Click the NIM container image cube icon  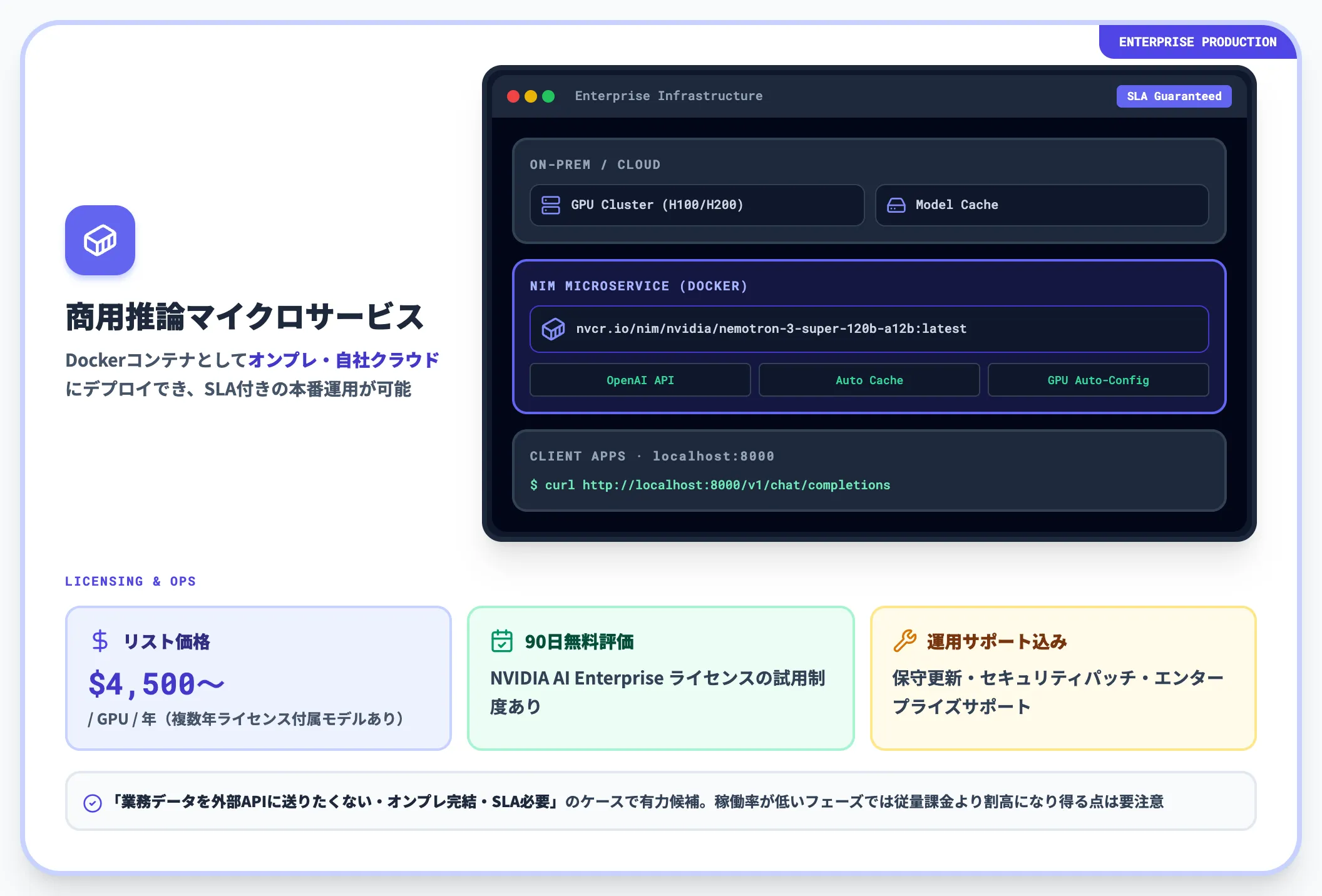click(553, 329)
